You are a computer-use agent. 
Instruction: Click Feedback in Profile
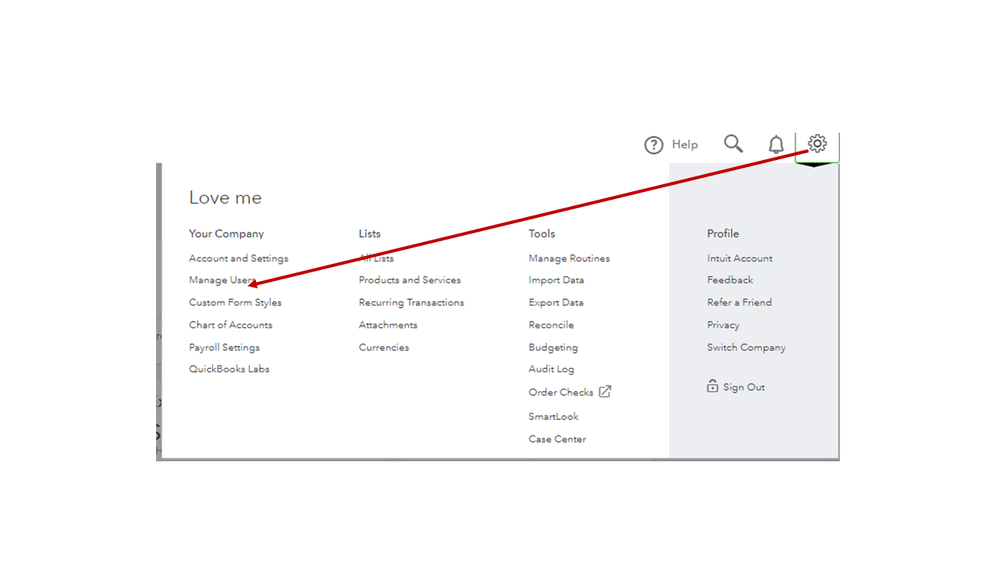730,280
